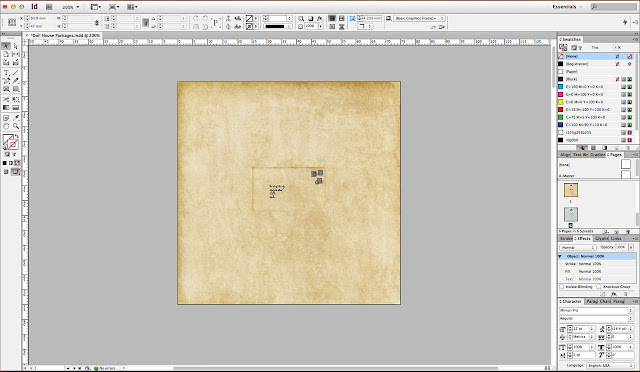The image size is (640, 372).
Task: Click the clear effects icon in Effects panel
Action: [x=603, y=294]
